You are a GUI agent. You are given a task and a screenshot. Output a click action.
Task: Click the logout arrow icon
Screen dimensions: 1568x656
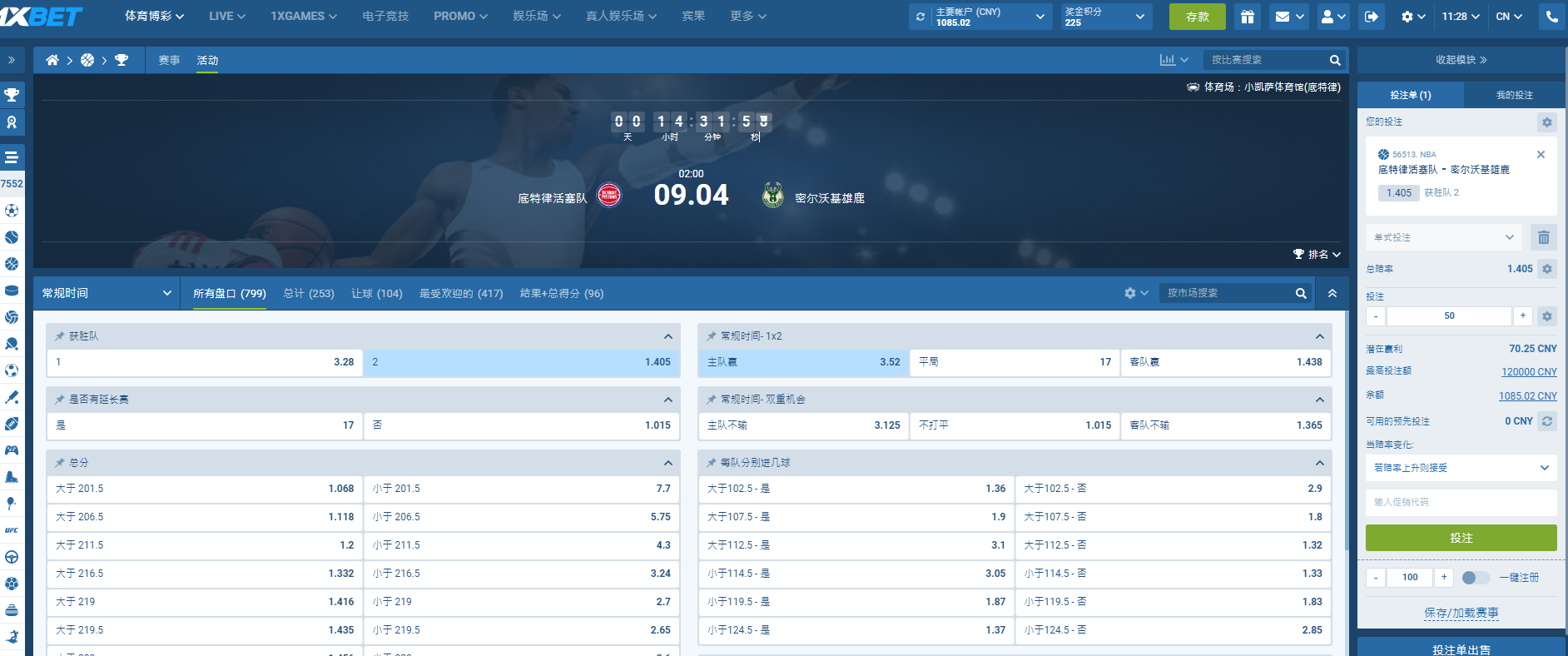click(x=1372, y=17)
